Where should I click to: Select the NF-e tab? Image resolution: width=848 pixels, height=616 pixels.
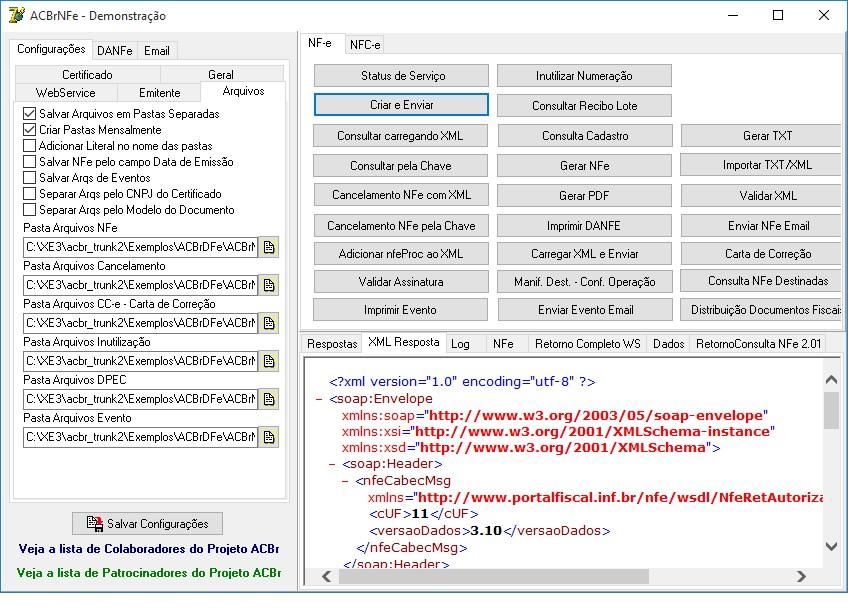(320, 43)
